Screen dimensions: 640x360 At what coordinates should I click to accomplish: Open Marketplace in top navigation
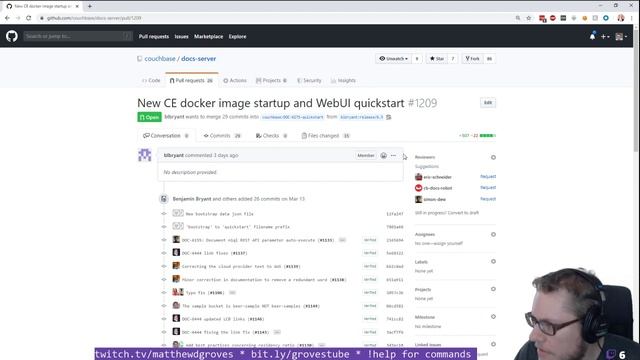pyautogui.click(x=208, y=36)
